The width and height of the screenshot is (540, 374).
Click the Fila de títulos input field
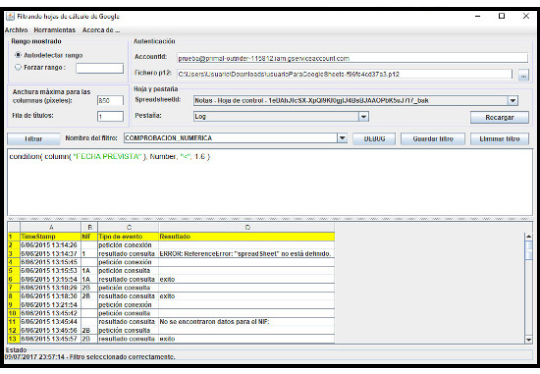(110, 116)
